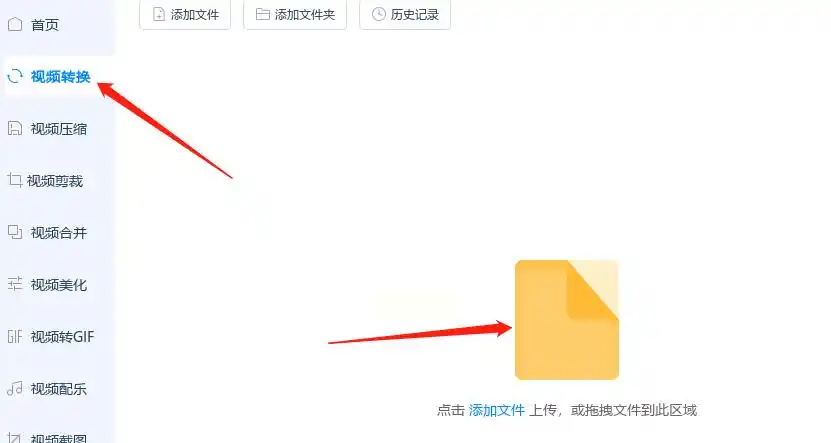This screenshot has height=443, width=831.
Task: Click the GIF icon in sidebar
Action: pyautogui.click(x=15, y=336)
